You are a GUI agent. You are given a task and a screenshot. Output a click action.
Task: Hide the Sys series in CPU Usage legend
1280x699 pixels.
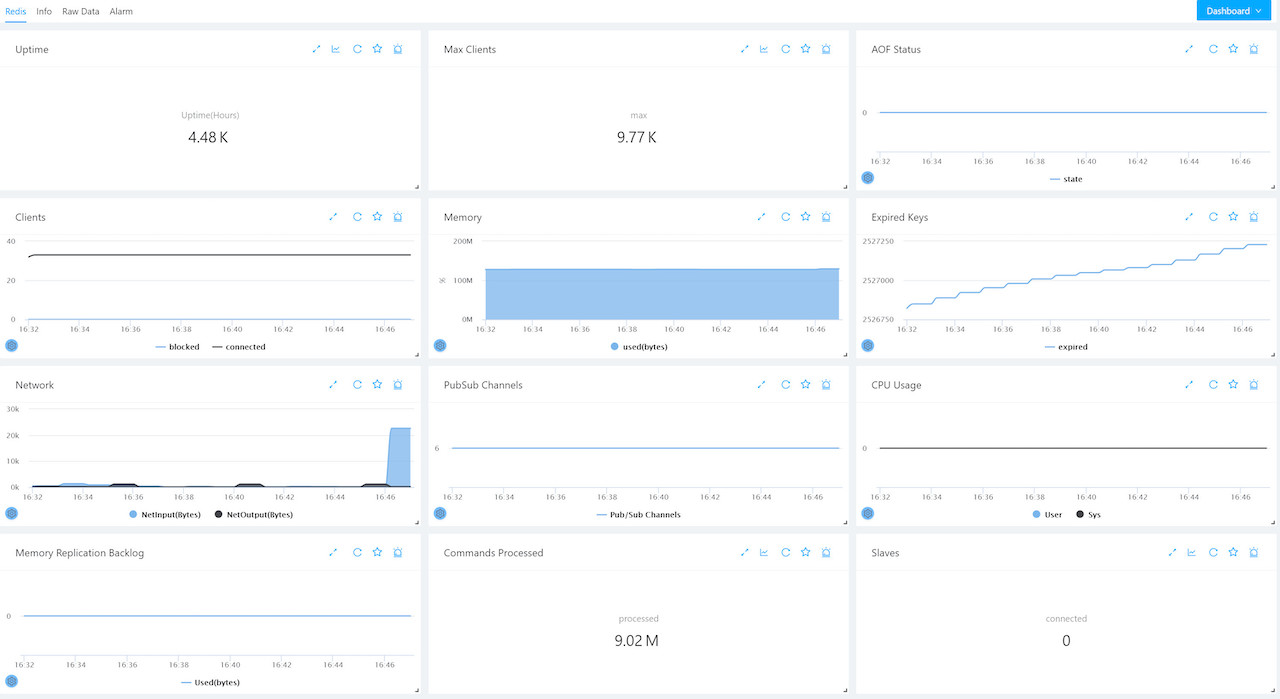click(1090, 514)
